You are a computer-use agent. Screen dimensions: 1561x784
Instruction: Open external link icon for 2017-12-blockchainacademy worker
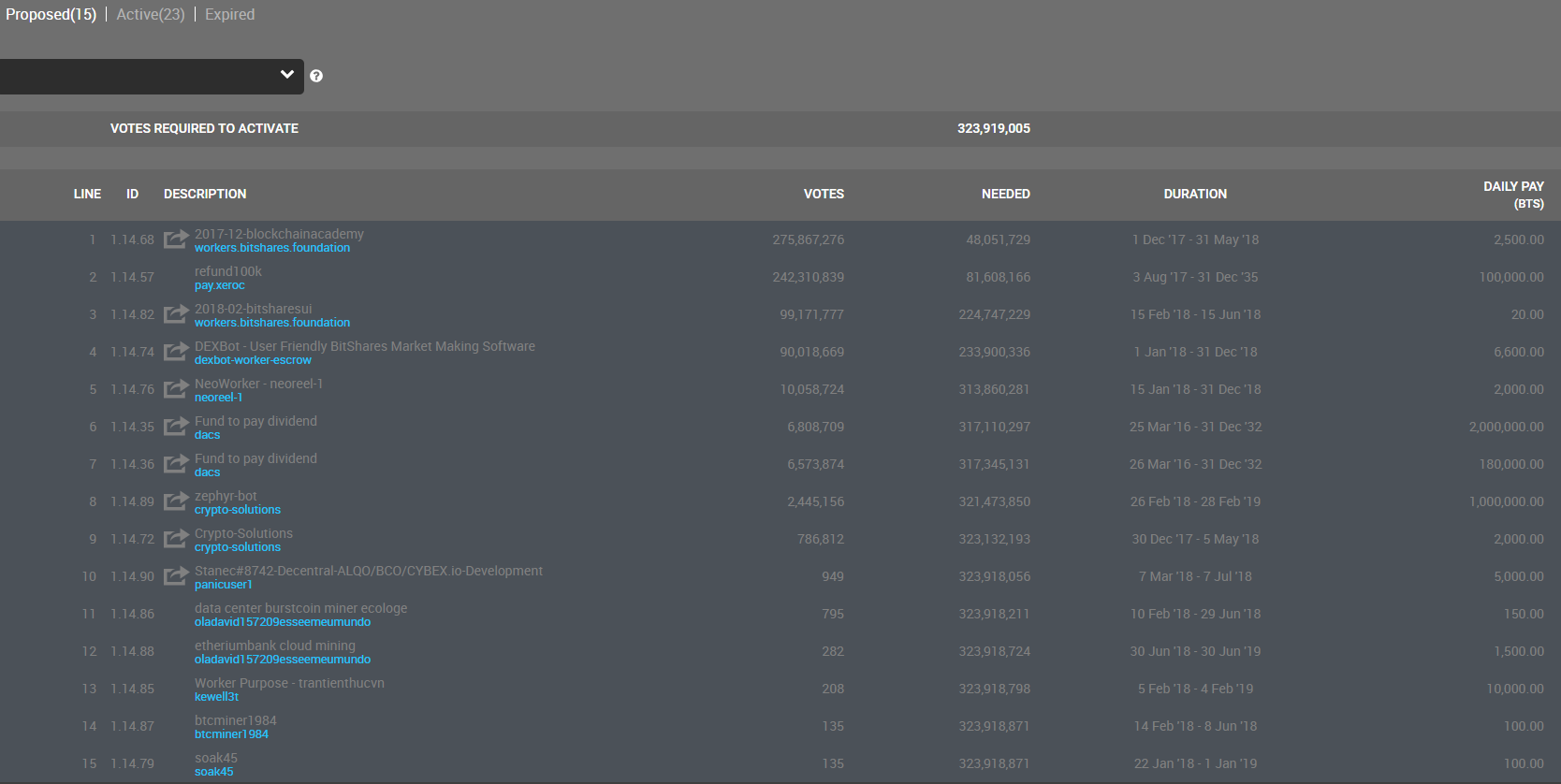[176, 240]
